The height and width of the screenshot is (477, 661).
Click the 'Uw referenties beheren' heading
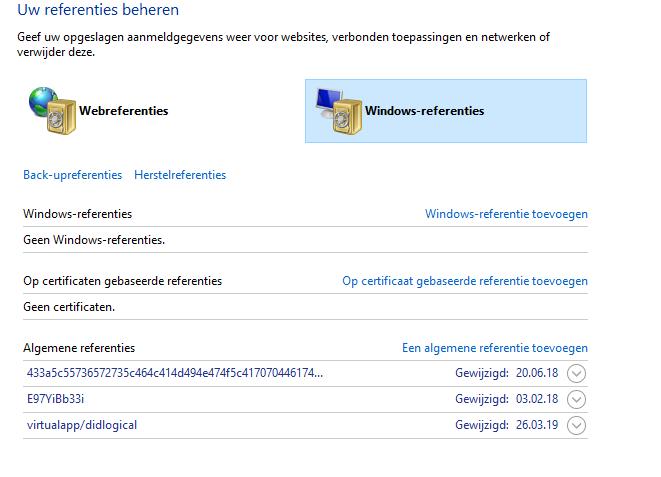[x=98, y=11]
